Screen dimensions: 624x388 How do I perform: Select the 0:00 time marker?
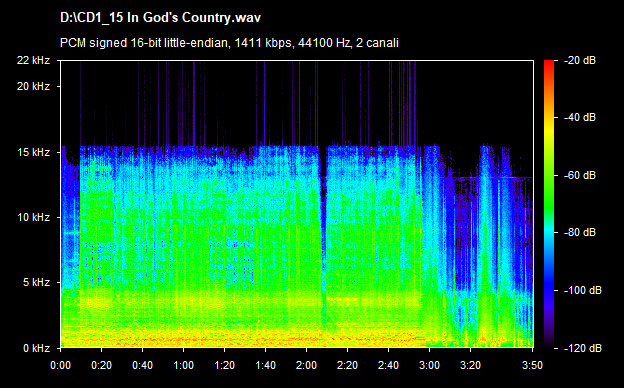pyautogui.click(x=60, y=365)
